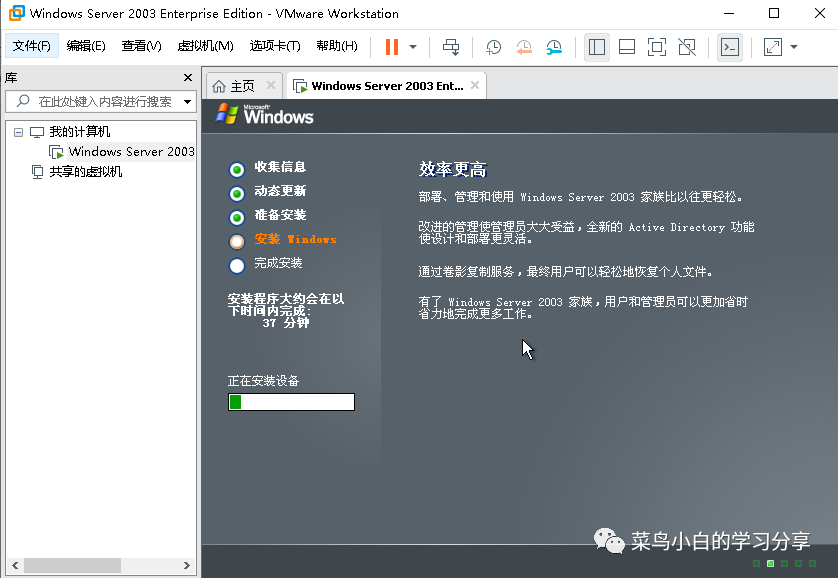Toggle the thumbnail bar view
The height and width of the screenshot is (578, 838).
click(627, 47)
